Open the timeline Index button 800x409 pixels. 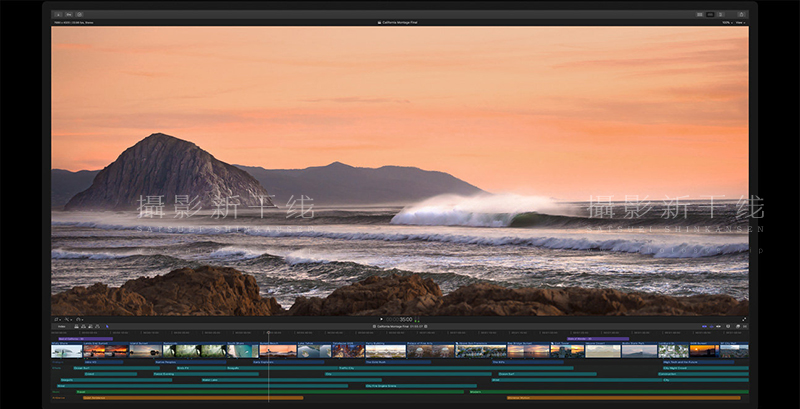[62, 326]
